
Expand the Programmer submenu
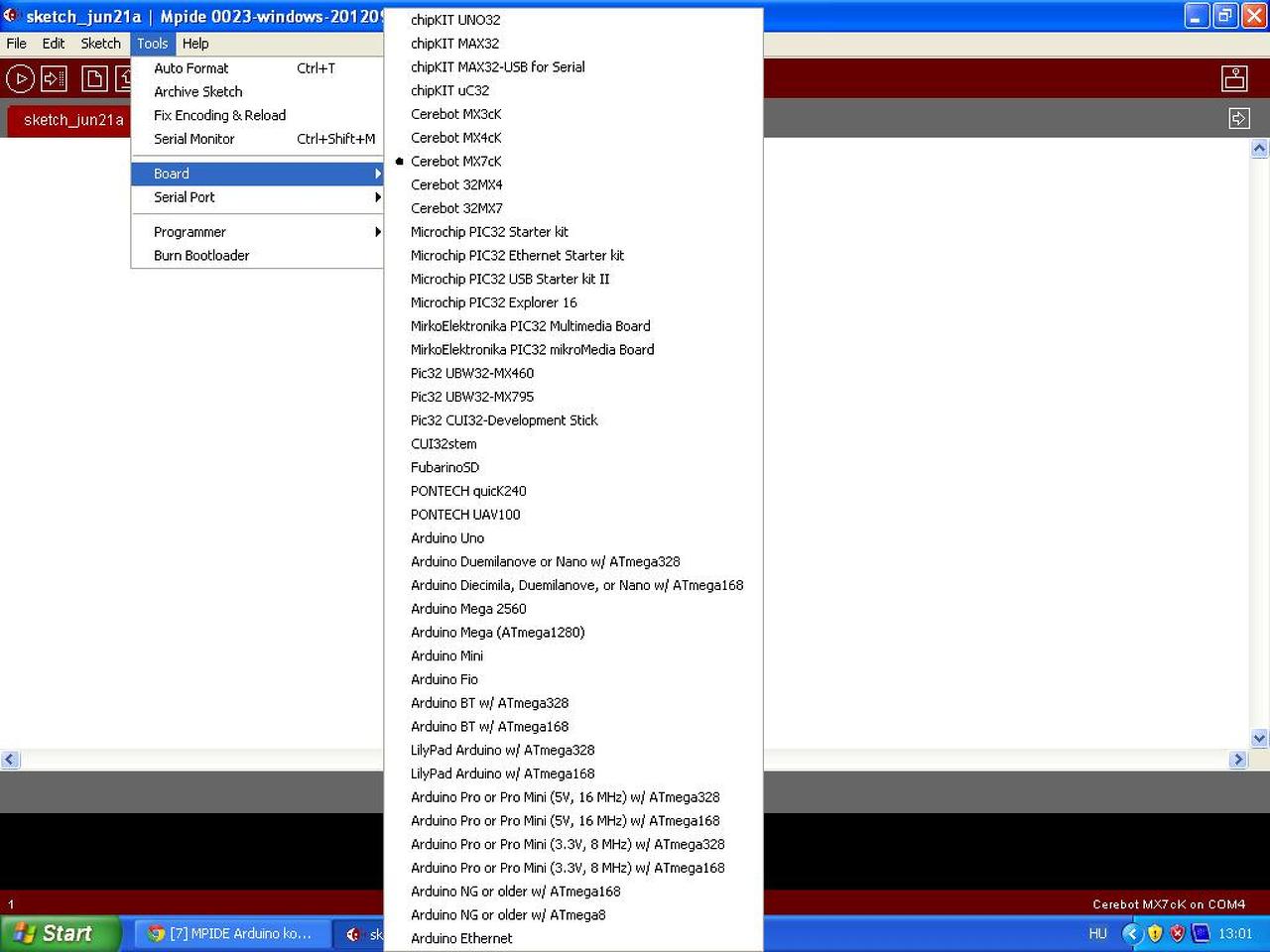257,232
